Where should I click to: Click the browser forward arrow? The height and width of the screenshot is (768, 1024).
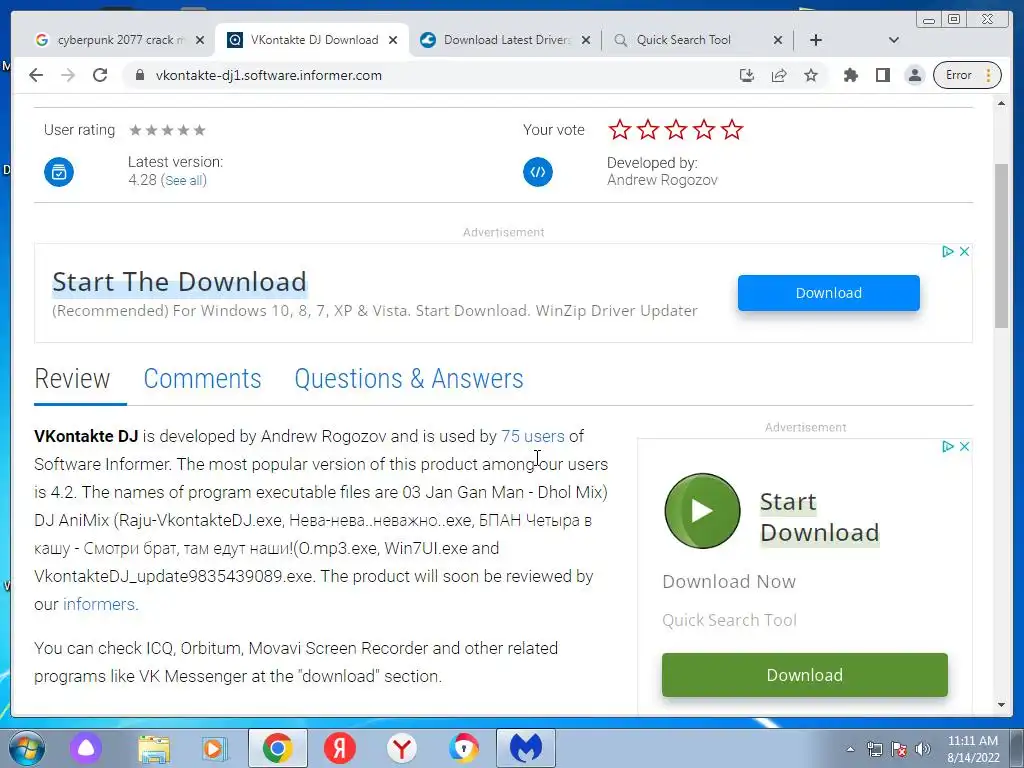68,75
